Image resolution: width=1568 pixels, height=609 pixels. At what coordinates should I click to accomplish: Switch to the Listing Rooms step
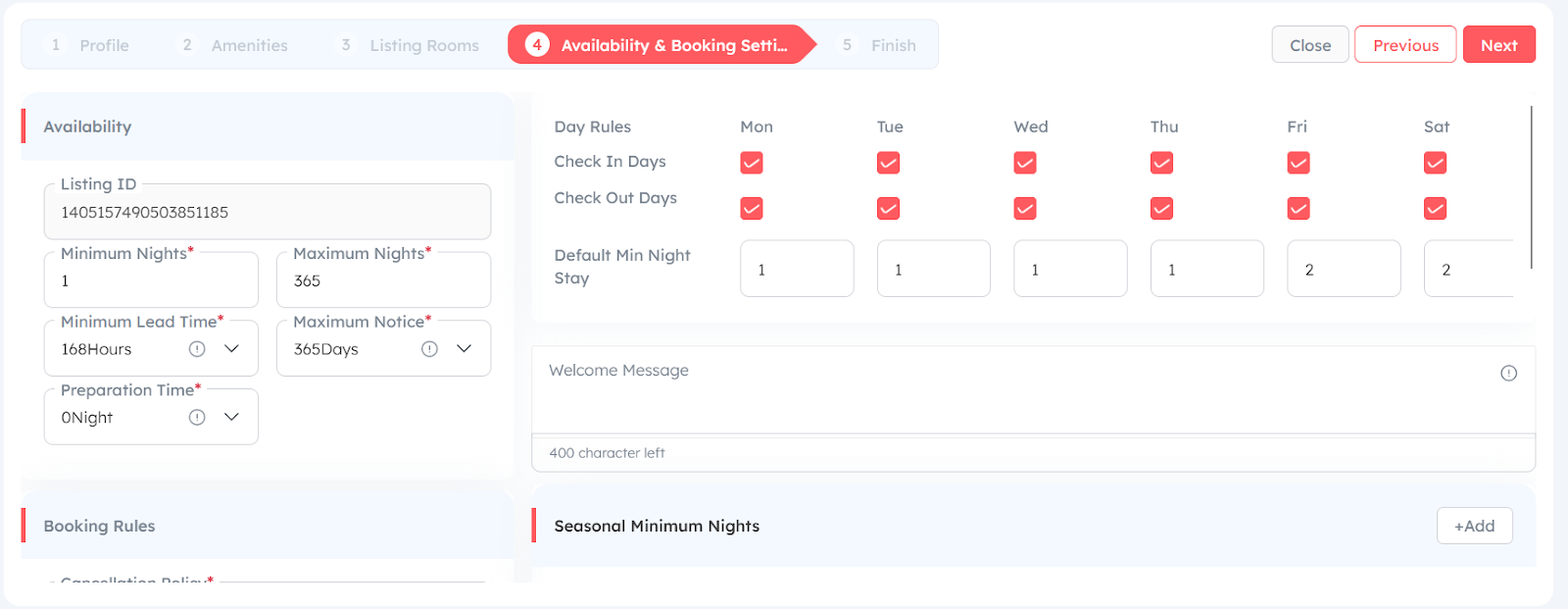point(410,45)
